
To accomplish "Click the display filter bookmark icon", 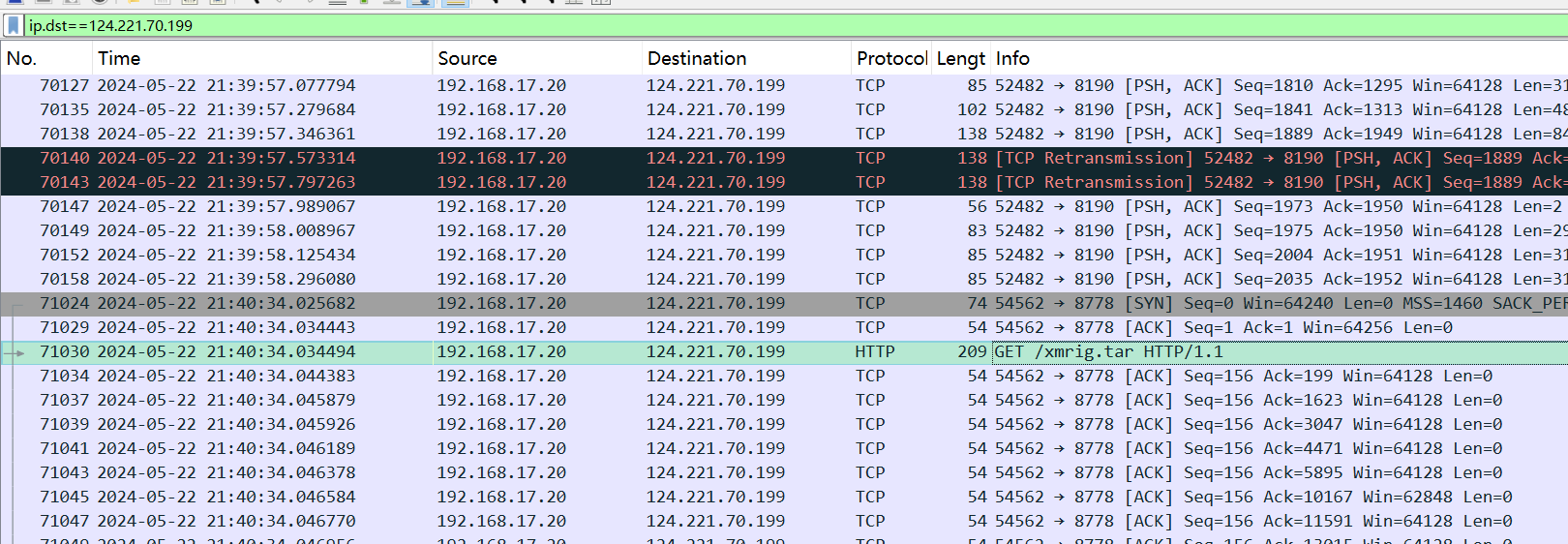I will pos(14,25).
